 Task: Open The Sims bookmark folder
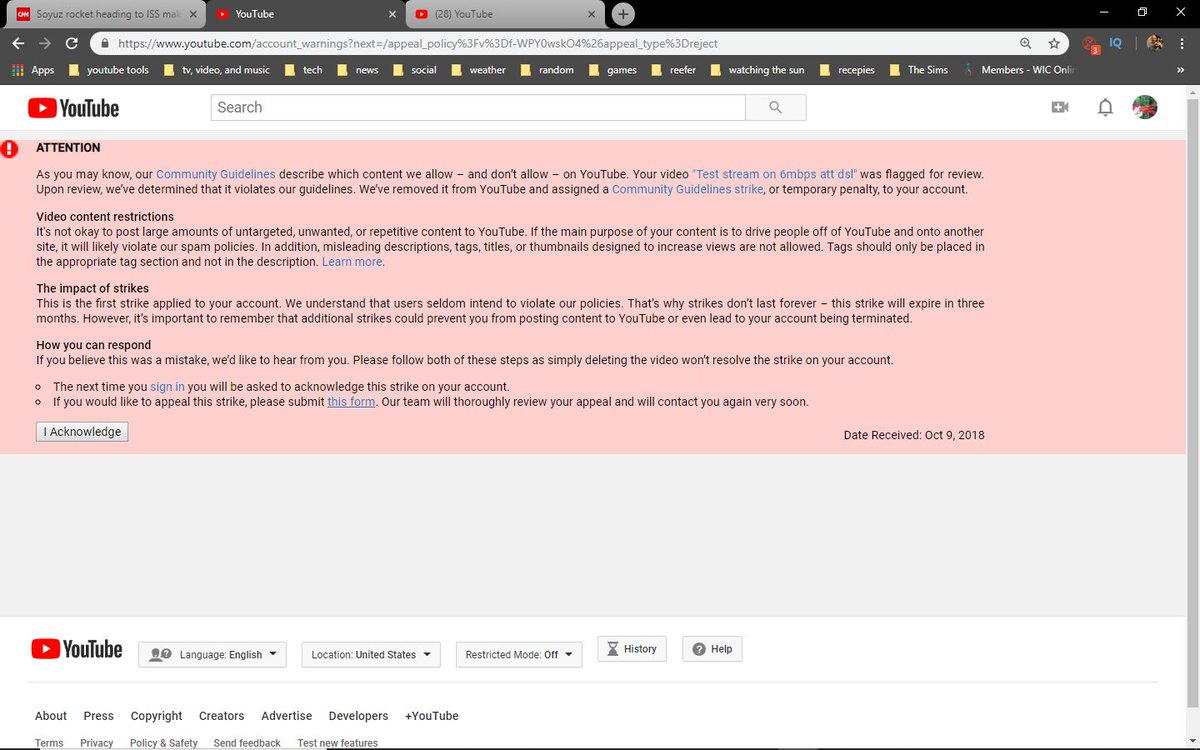917,70
